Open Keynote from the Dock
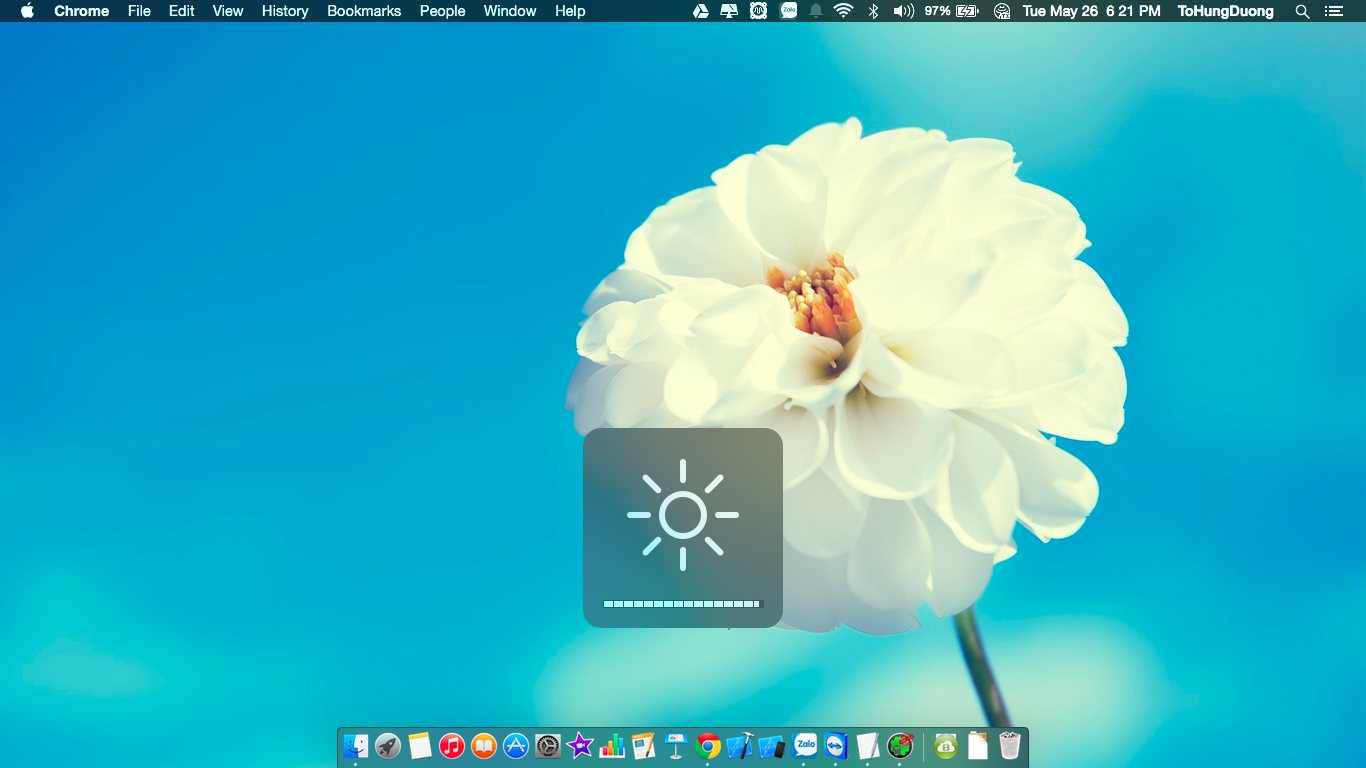Screen dimensions: 1366x768 (x=676, y=746)
